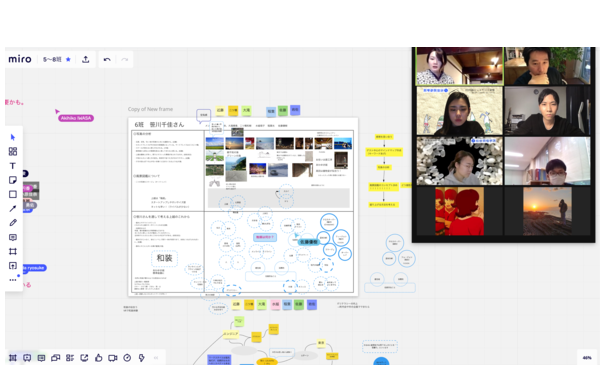Select the cursor tool in Miro's left toolbar

point(13,137)
